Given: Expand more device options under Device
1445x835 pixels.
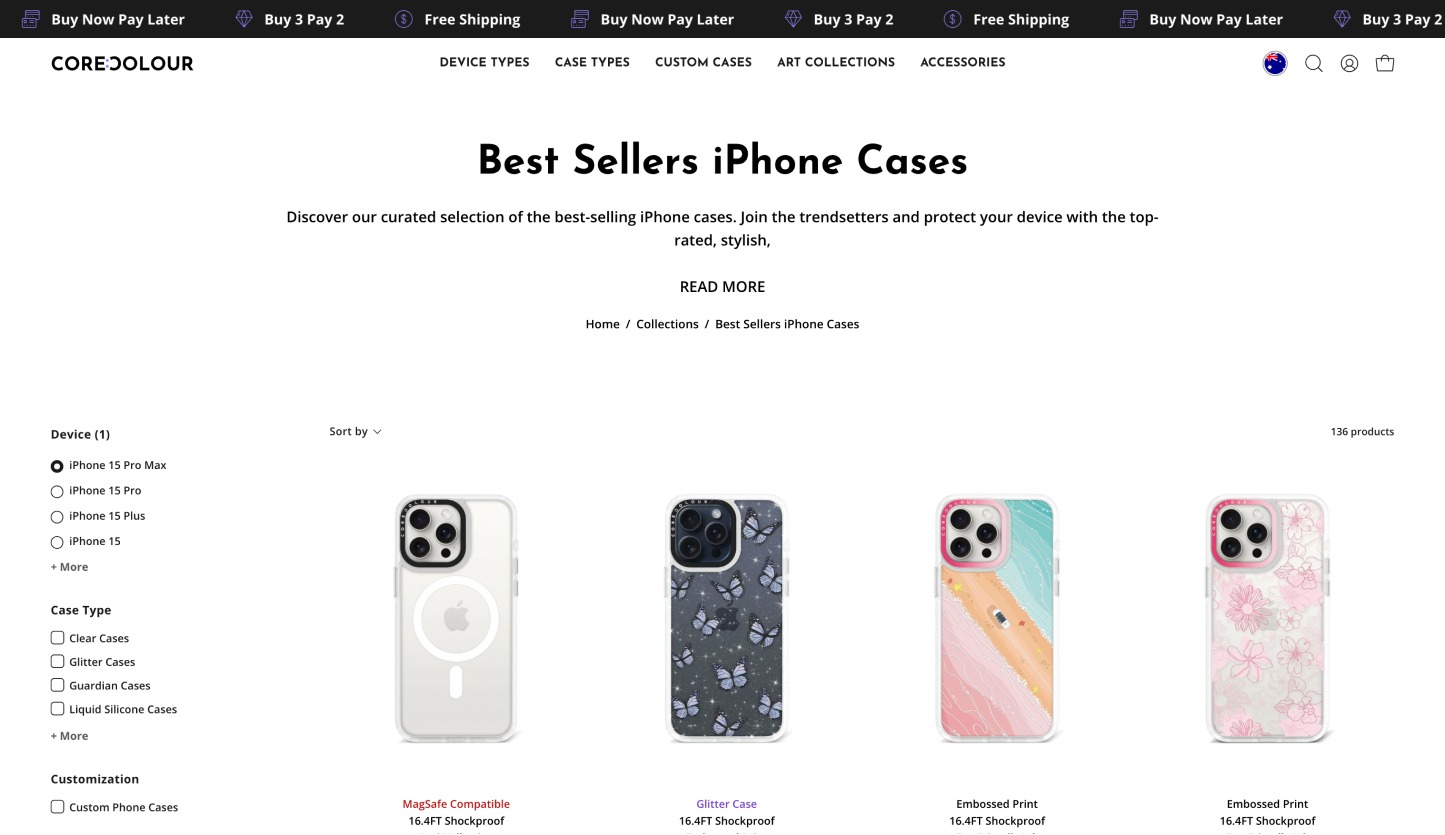Looking at the screenshot, I should tap(69, 567).
